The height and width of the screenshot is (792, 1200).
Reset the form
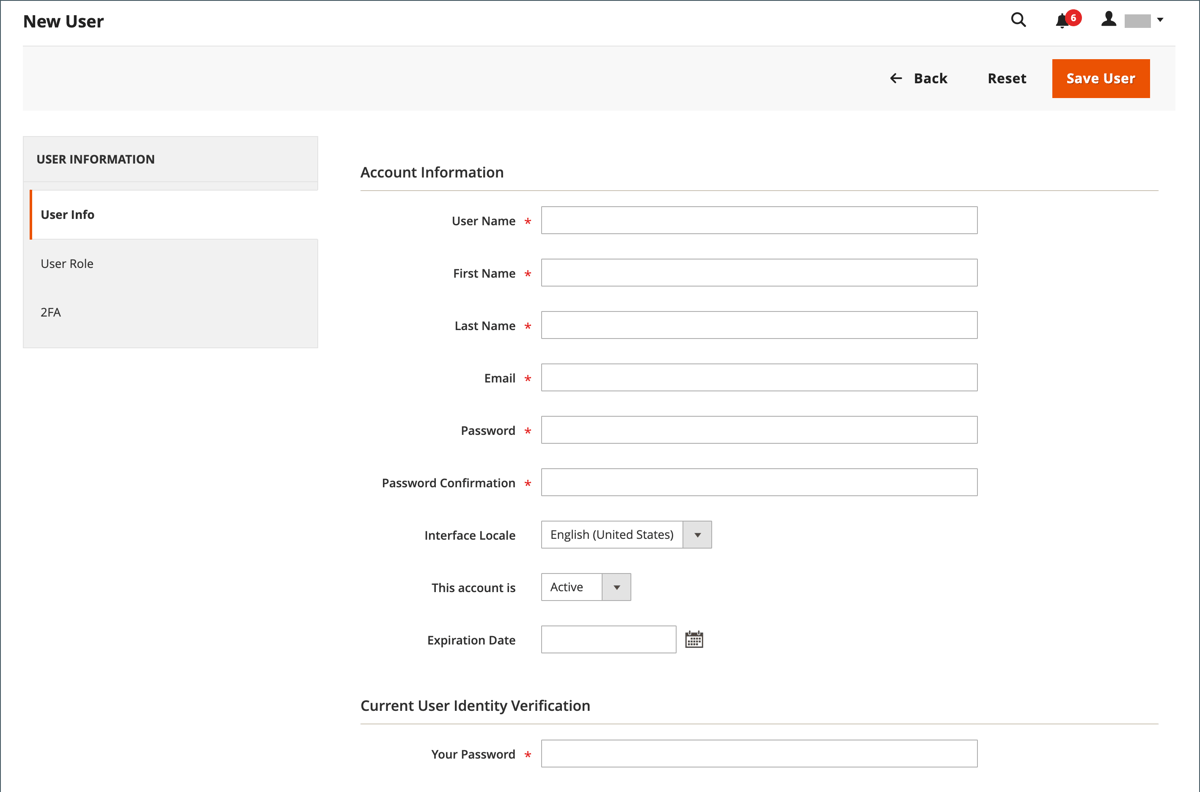point(1006,78)
